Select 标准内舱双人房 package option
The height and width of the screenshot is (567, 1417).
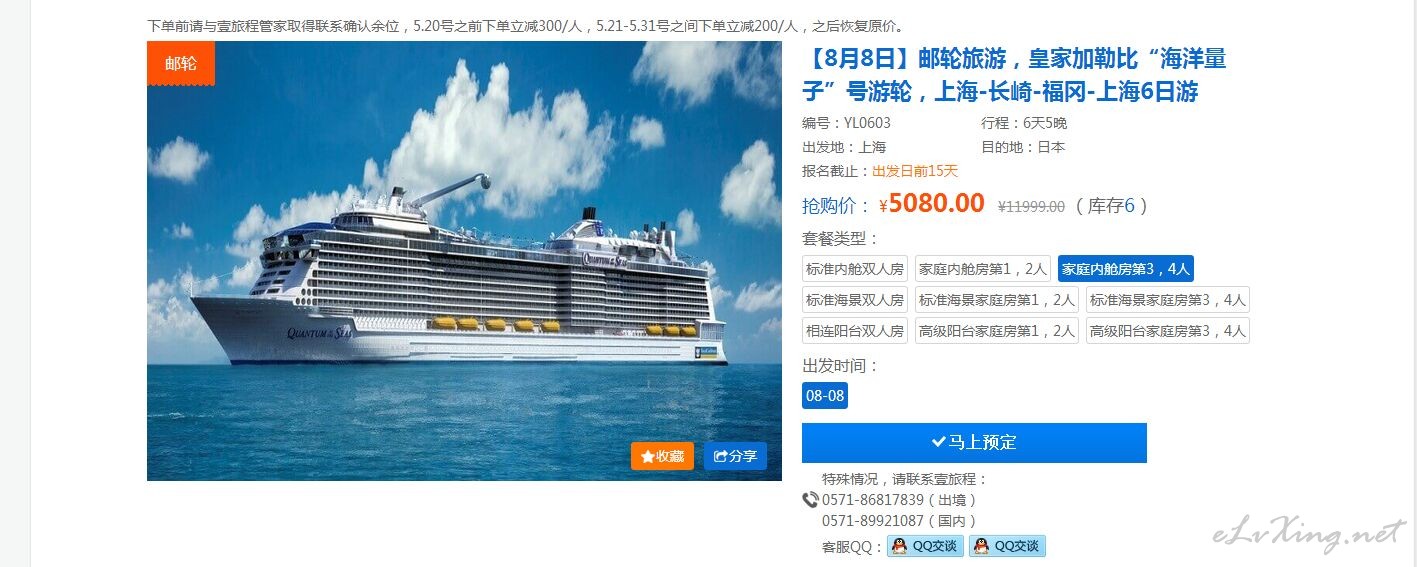pos(855,269)
